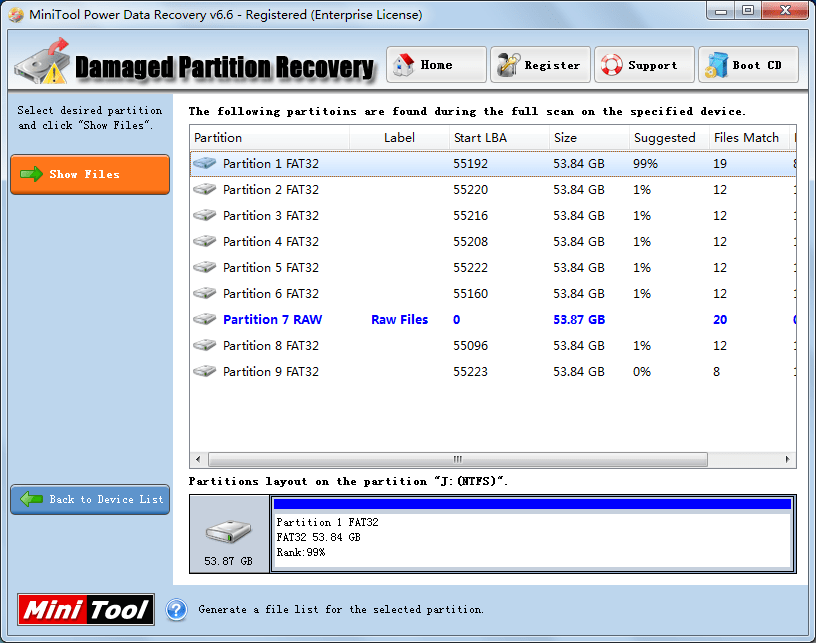Click the Start LBA value '55192'
The width and height of the screenshot is (816, 643).
470,163
